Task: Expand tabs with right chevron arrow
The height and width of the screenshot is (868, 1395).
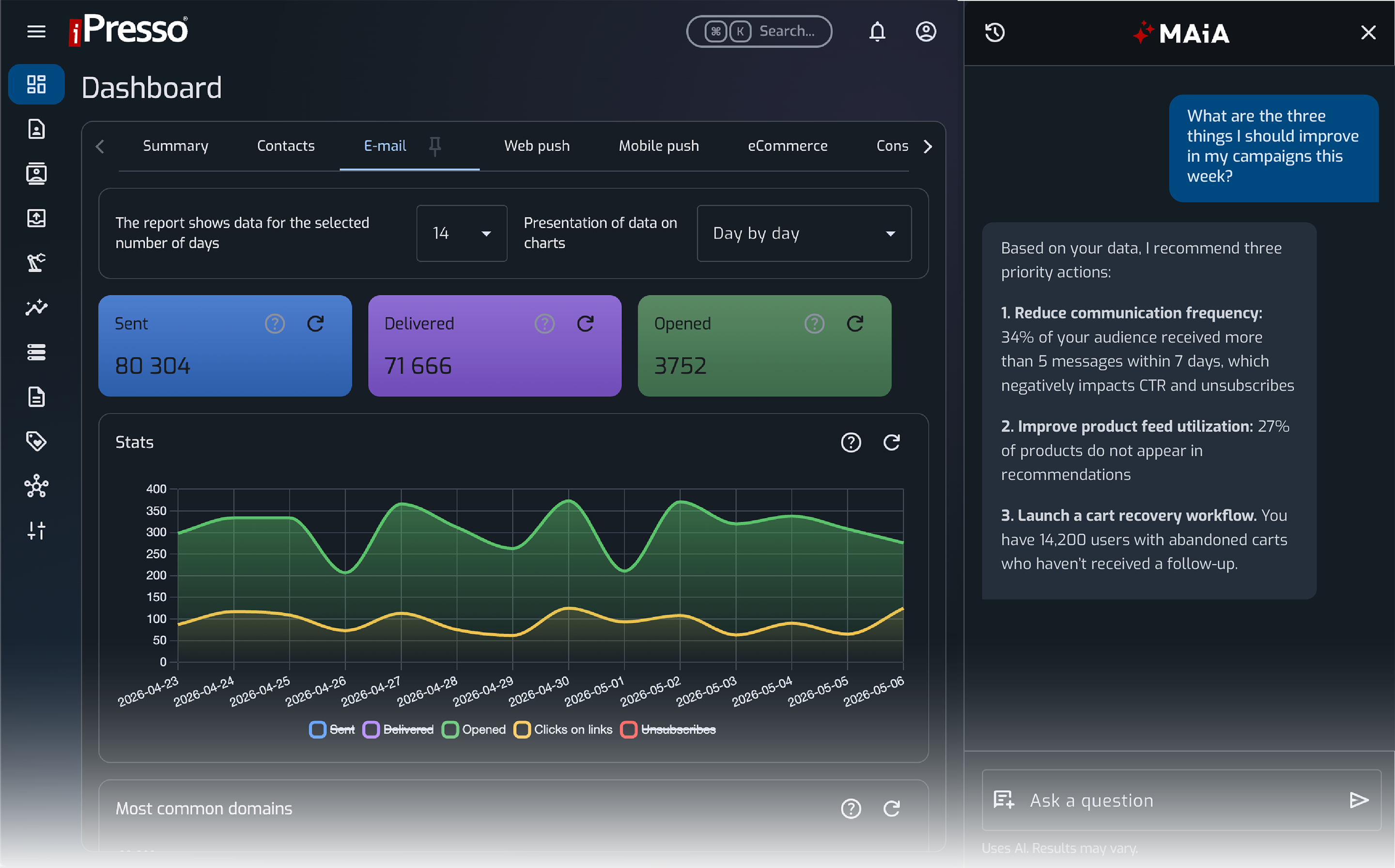Action: pos(928,146)
